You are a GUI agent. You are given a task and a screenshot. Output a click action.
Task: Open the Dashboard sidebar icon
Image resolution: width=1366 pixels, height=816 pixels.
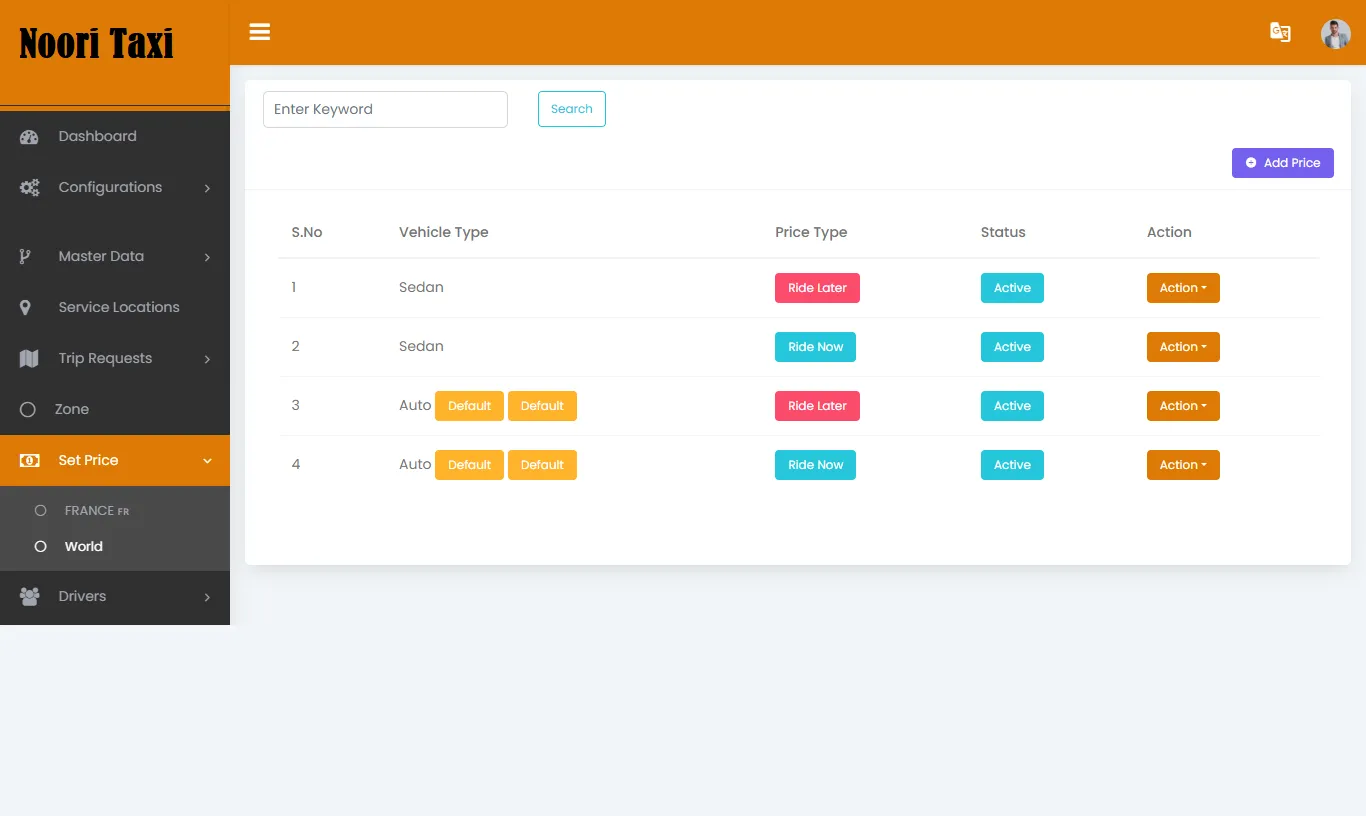coord(28,136)
